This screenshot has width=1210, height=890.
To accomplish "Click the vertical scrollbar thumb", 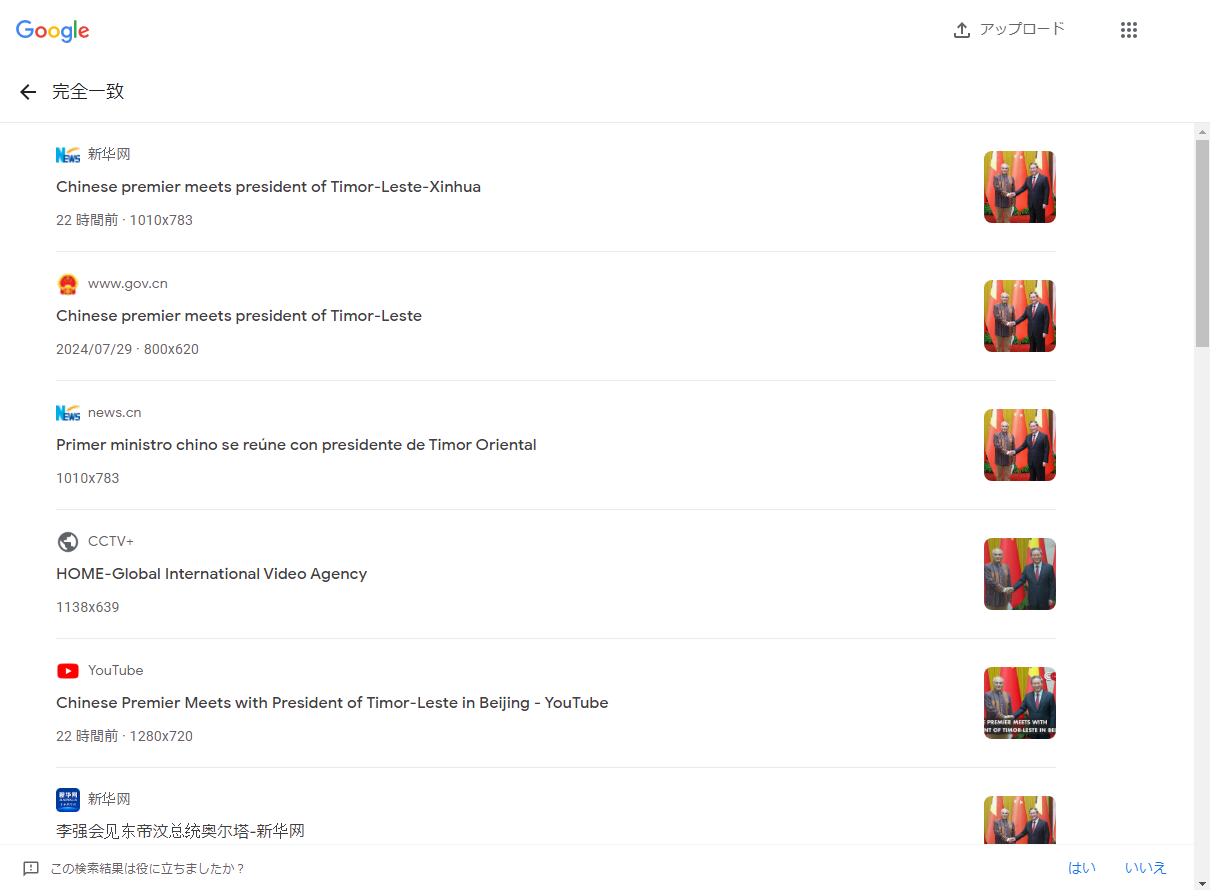I will pos(1202,243).
